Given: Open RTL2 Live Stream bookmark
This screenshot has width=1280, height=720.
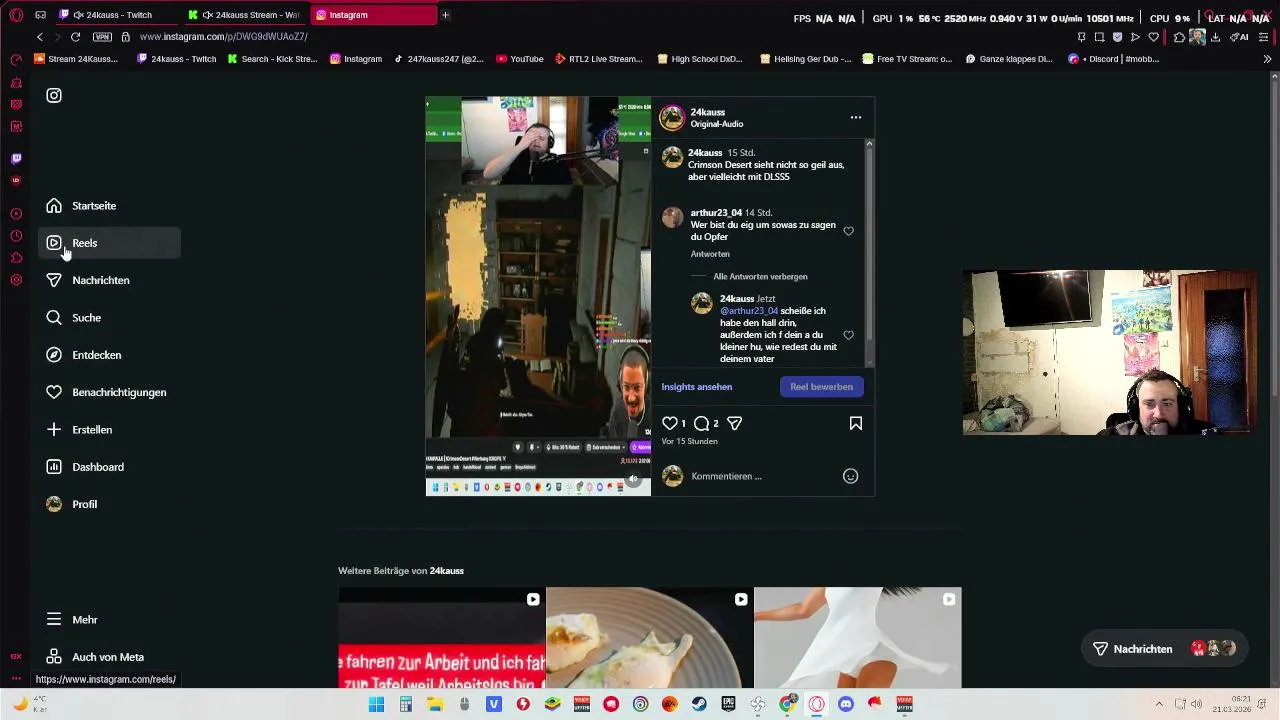Looking at the screenshot, I should [x=599, y=59].
